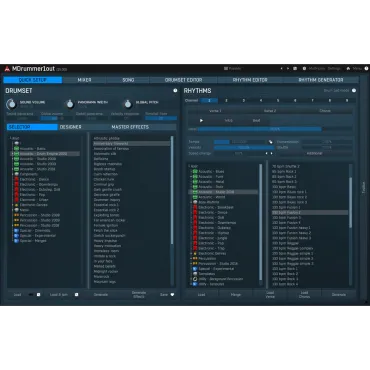Click the Percussion - Studio 2008 icon

tap(16, 215)
